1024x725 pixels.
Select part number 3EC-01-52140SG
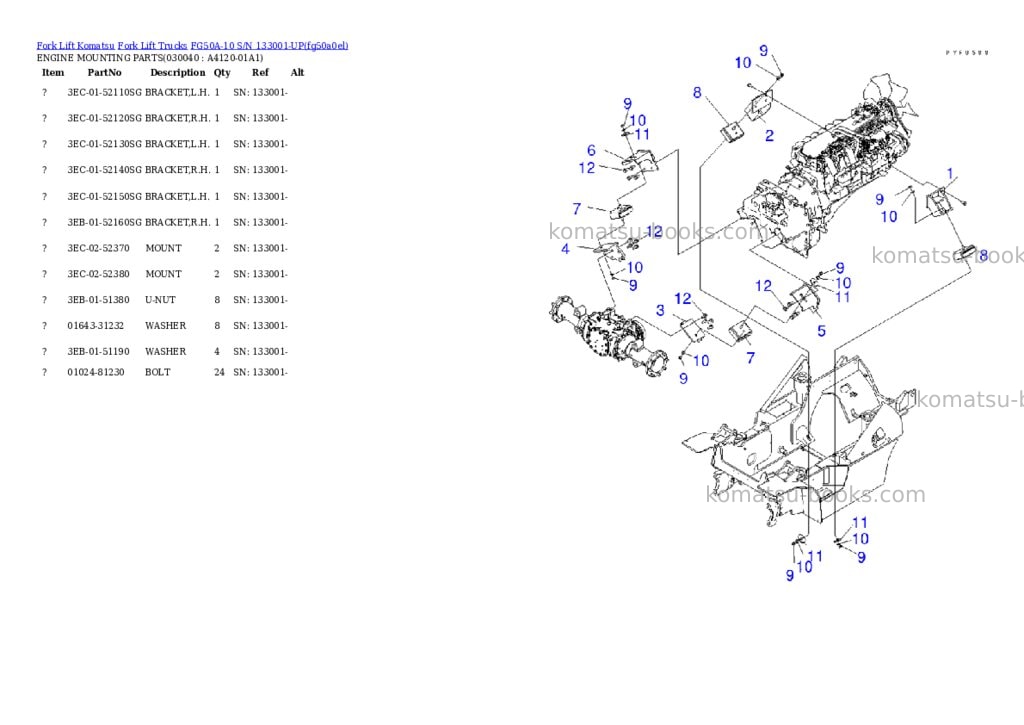[x=104, y=170]
